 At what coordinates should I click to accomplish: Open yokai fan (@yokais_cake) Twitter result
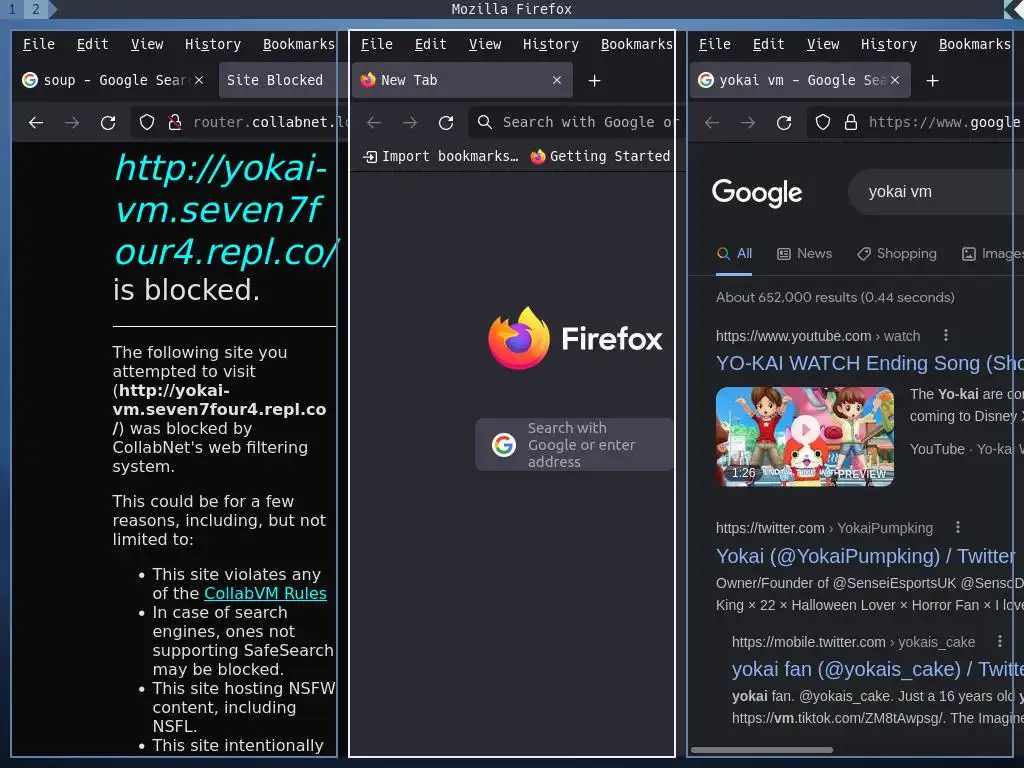click(877, 669)
